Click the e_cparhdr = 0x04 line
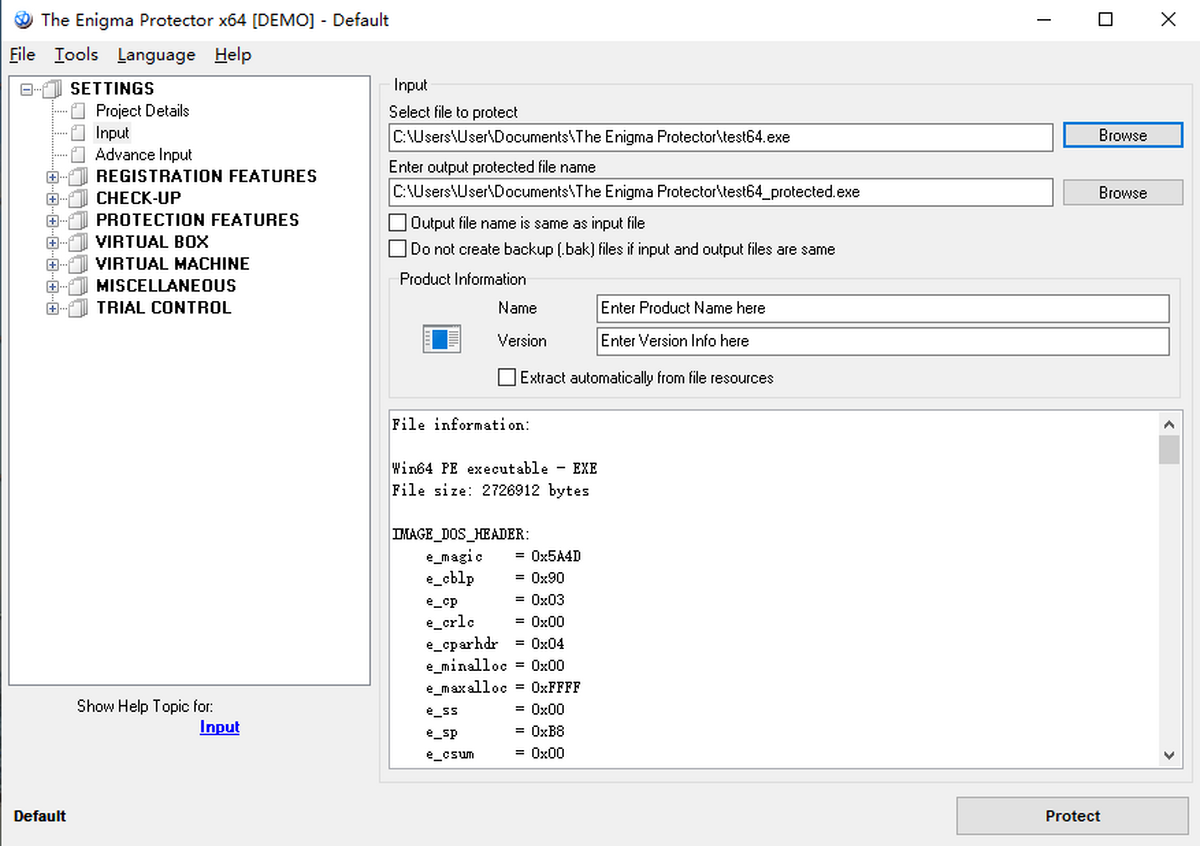1200x846 pixels. click(x=494, y=645)
